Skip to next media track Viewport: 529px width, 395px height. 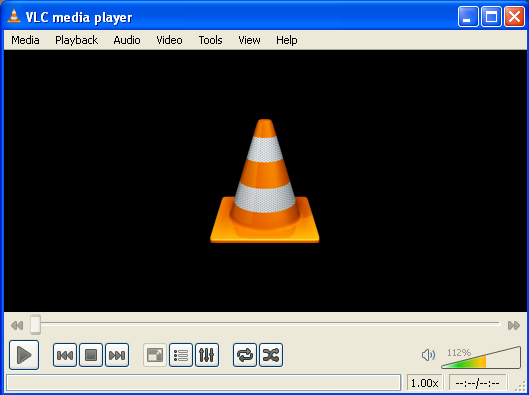point(117,355)
